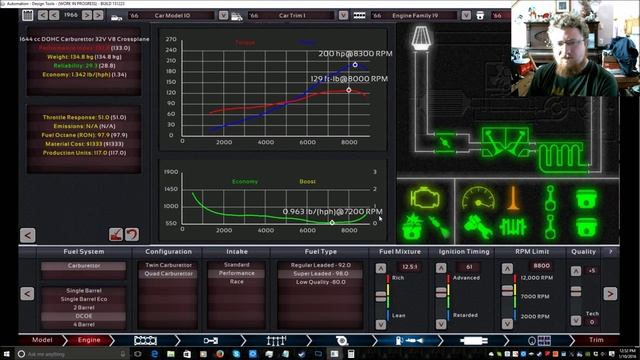Increase Quality with up arrow
Image resolution: width=640 pixels, height=360 pixels.
tap(576, 271)
